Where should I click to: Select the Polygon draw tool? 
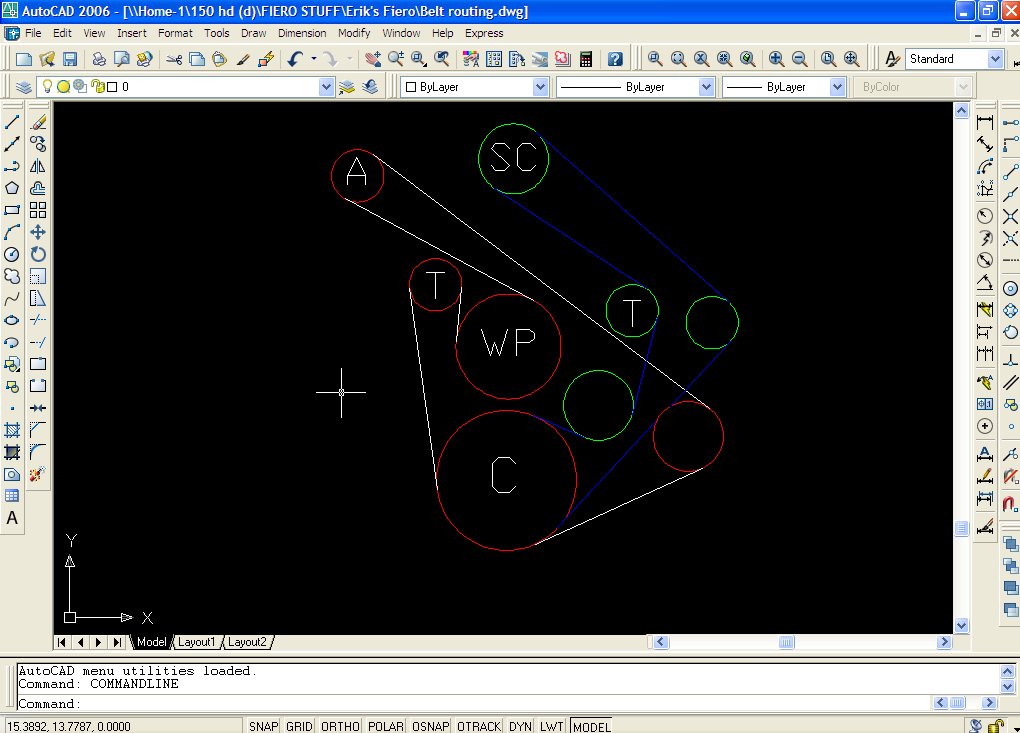point(12,188)
